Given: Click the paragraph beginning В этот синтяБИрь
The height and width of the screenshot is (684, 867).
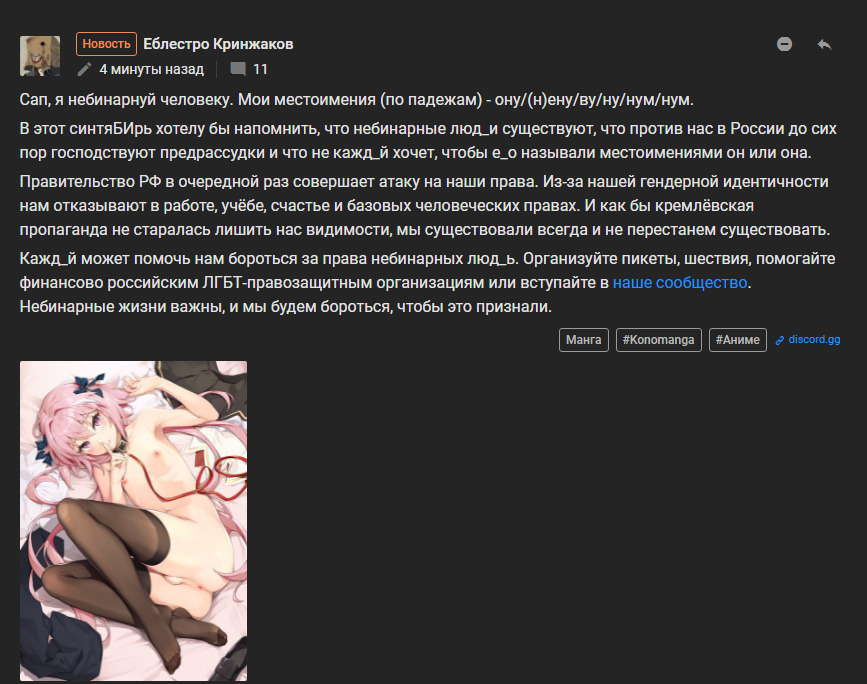Looking at the screenshot, I should [428, 140].
